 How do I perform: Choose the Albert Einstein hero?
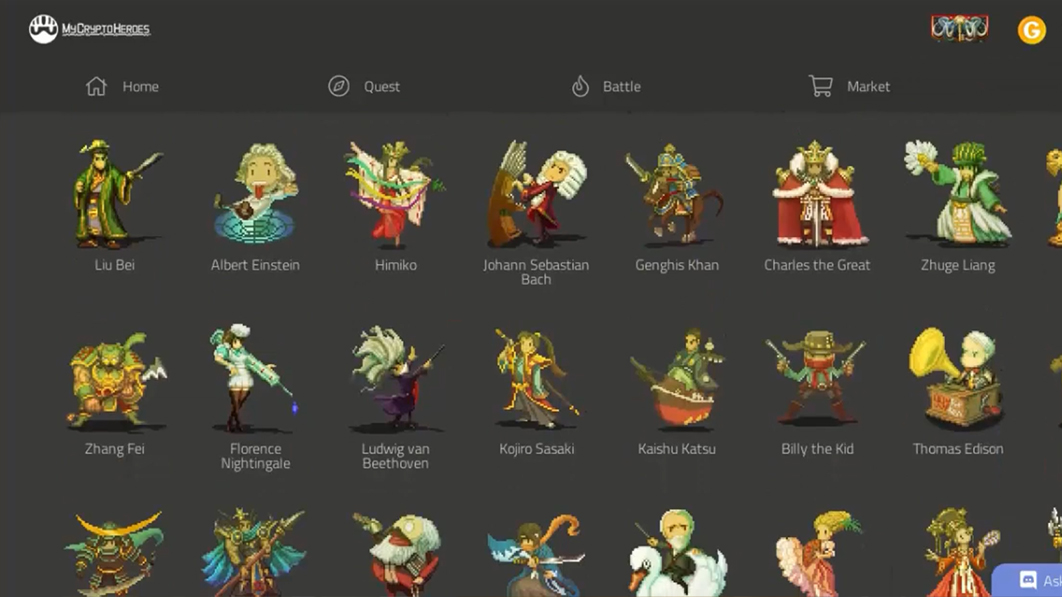(255, 195)
